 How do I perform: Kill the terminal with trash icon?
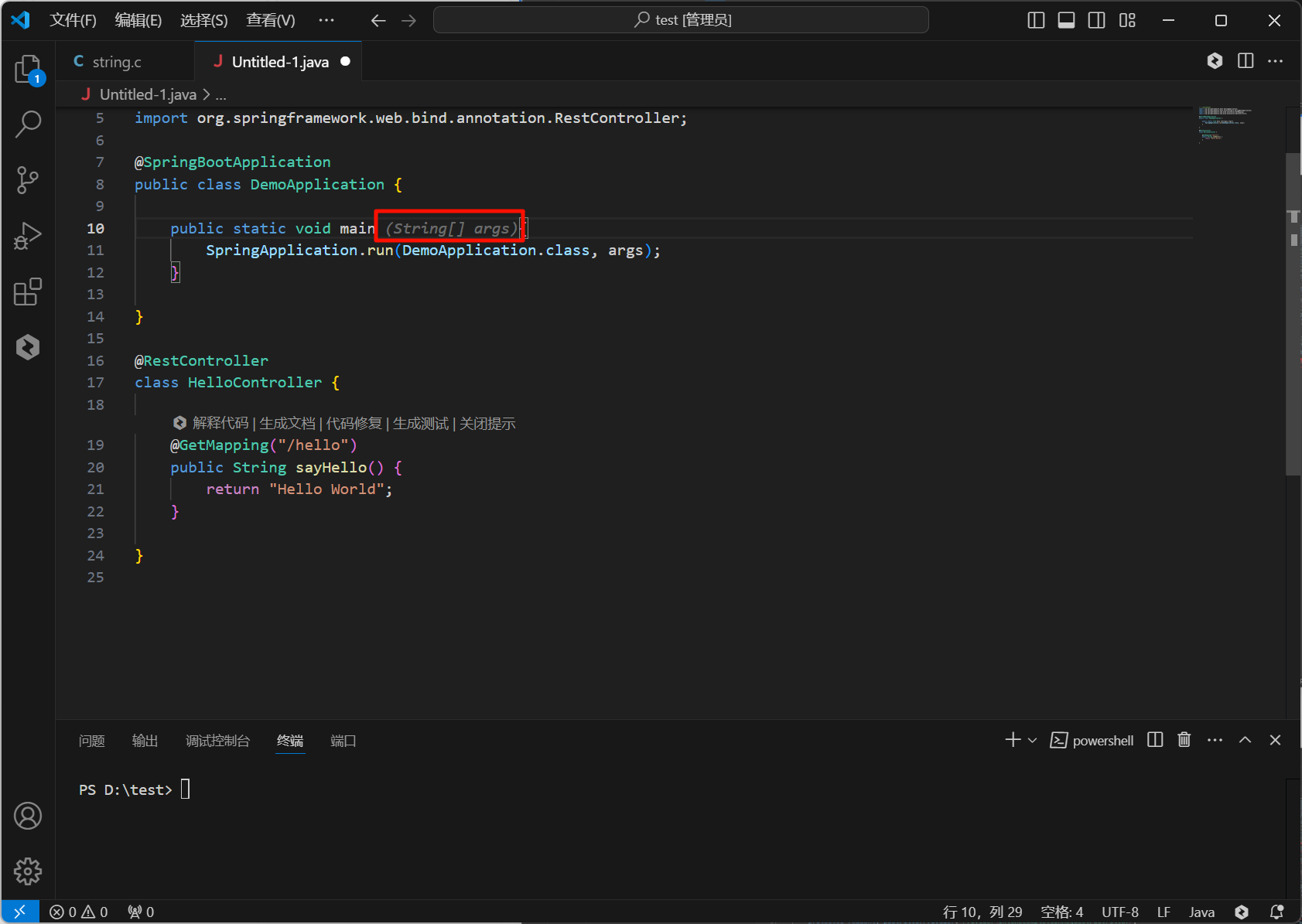1184,740
